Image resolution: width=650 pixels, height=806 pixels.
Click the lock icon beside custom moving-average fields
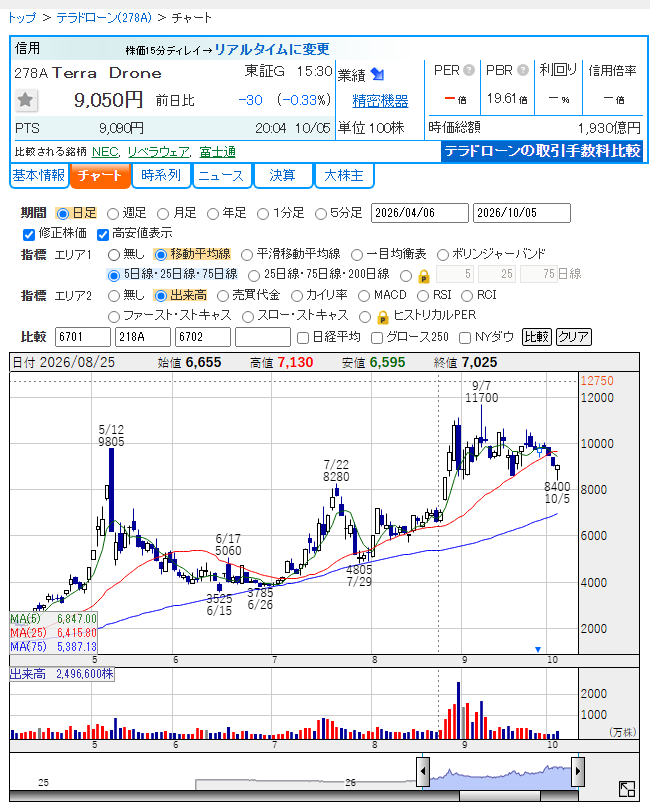[x=423, y=277]
